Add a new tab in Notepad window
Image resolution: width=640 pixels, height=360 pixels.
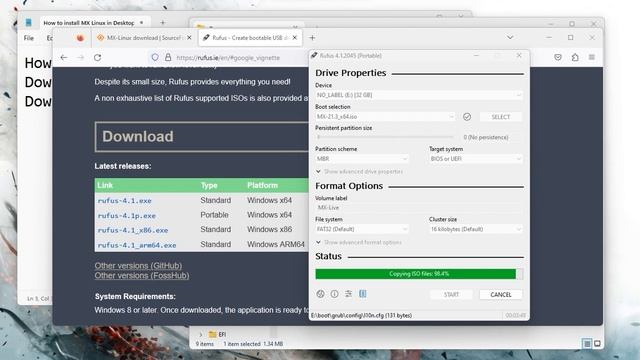pyautogui.click(x=162, y=23)
